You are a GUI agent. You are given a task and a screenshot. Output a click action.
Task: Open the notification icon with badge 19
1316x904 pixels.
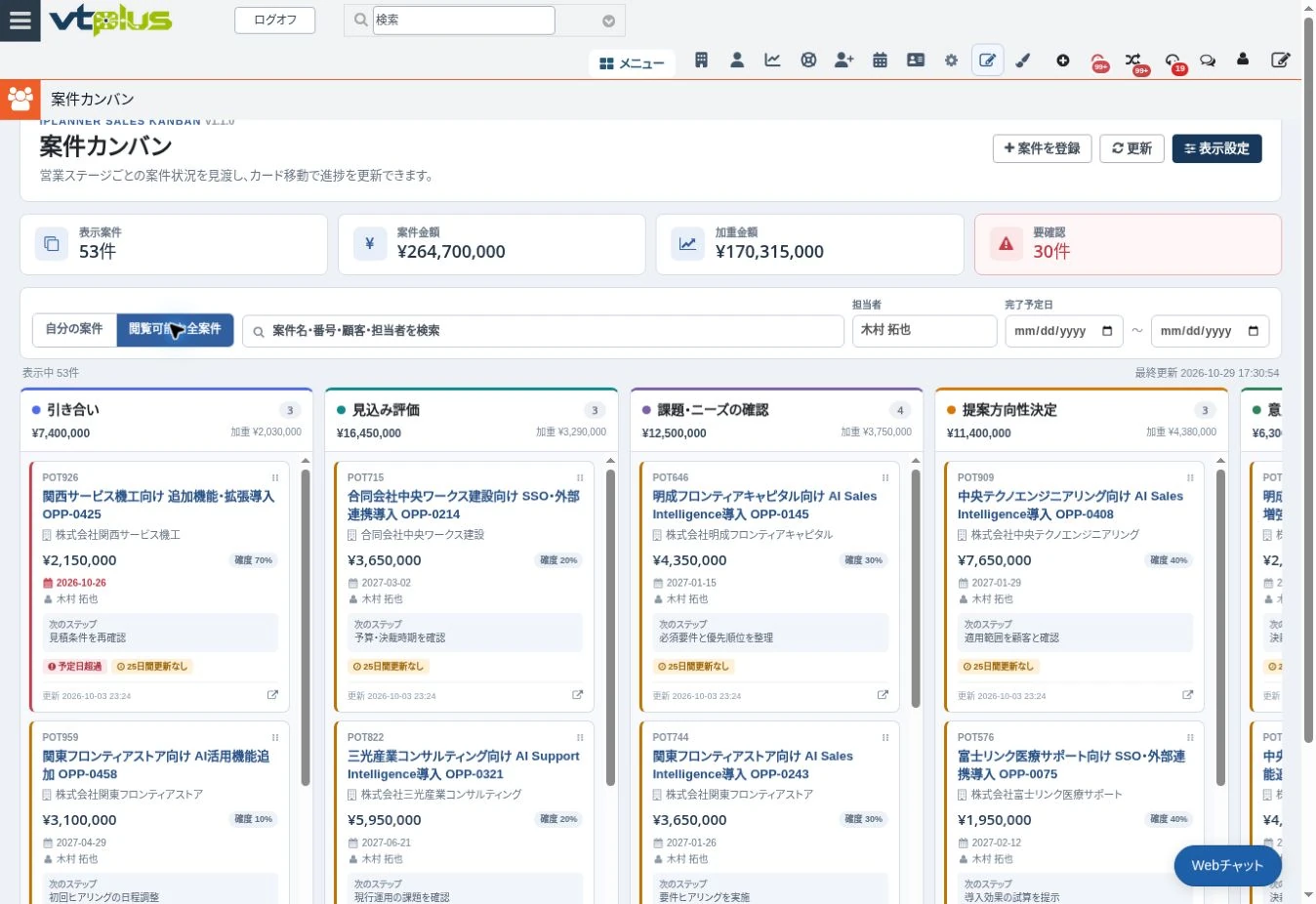[1173, 61]
